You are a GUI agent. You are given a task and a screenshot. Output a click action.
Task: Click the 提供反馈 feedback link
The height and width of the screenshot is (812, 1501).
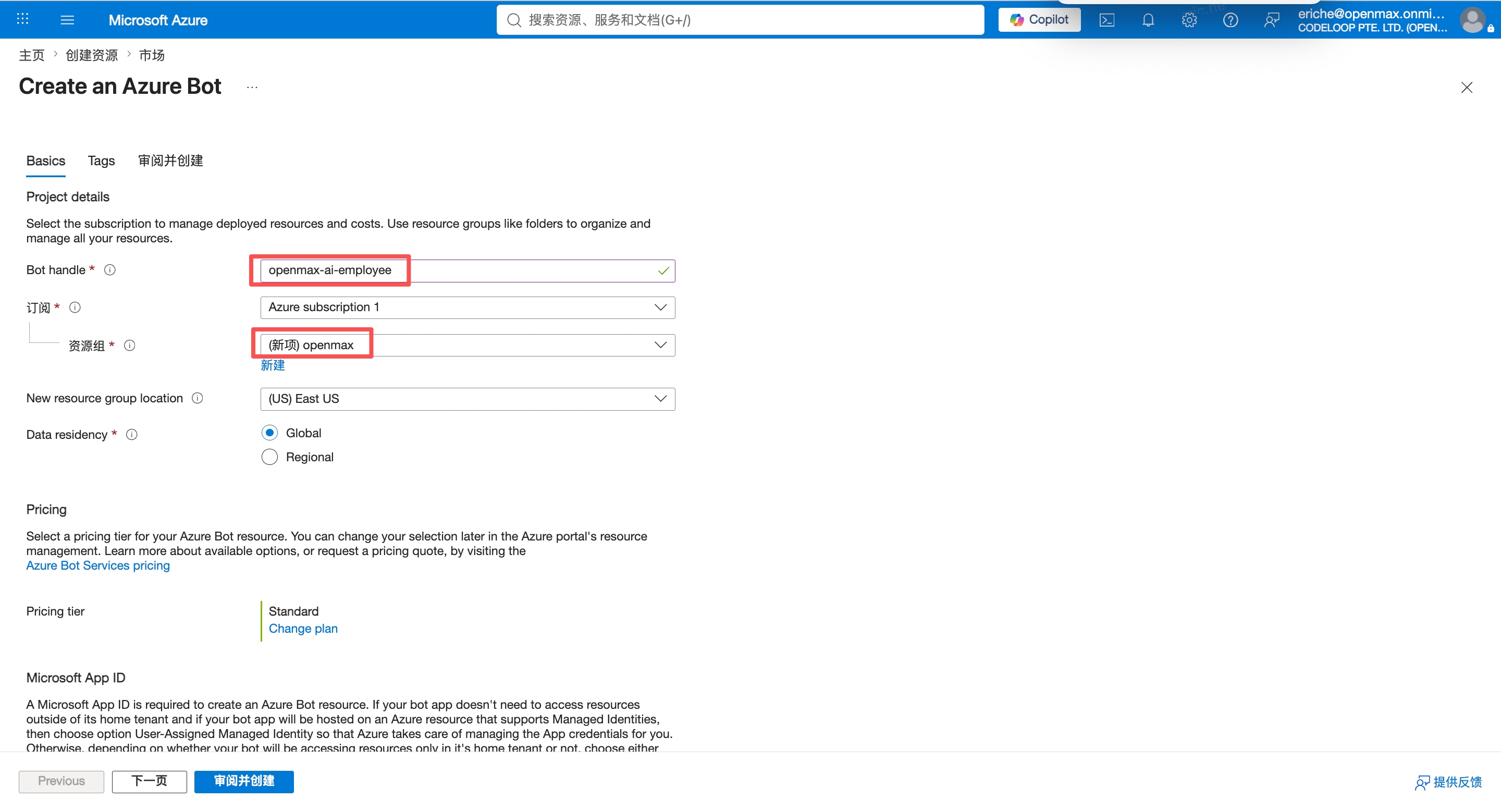tap(1448, 782)
